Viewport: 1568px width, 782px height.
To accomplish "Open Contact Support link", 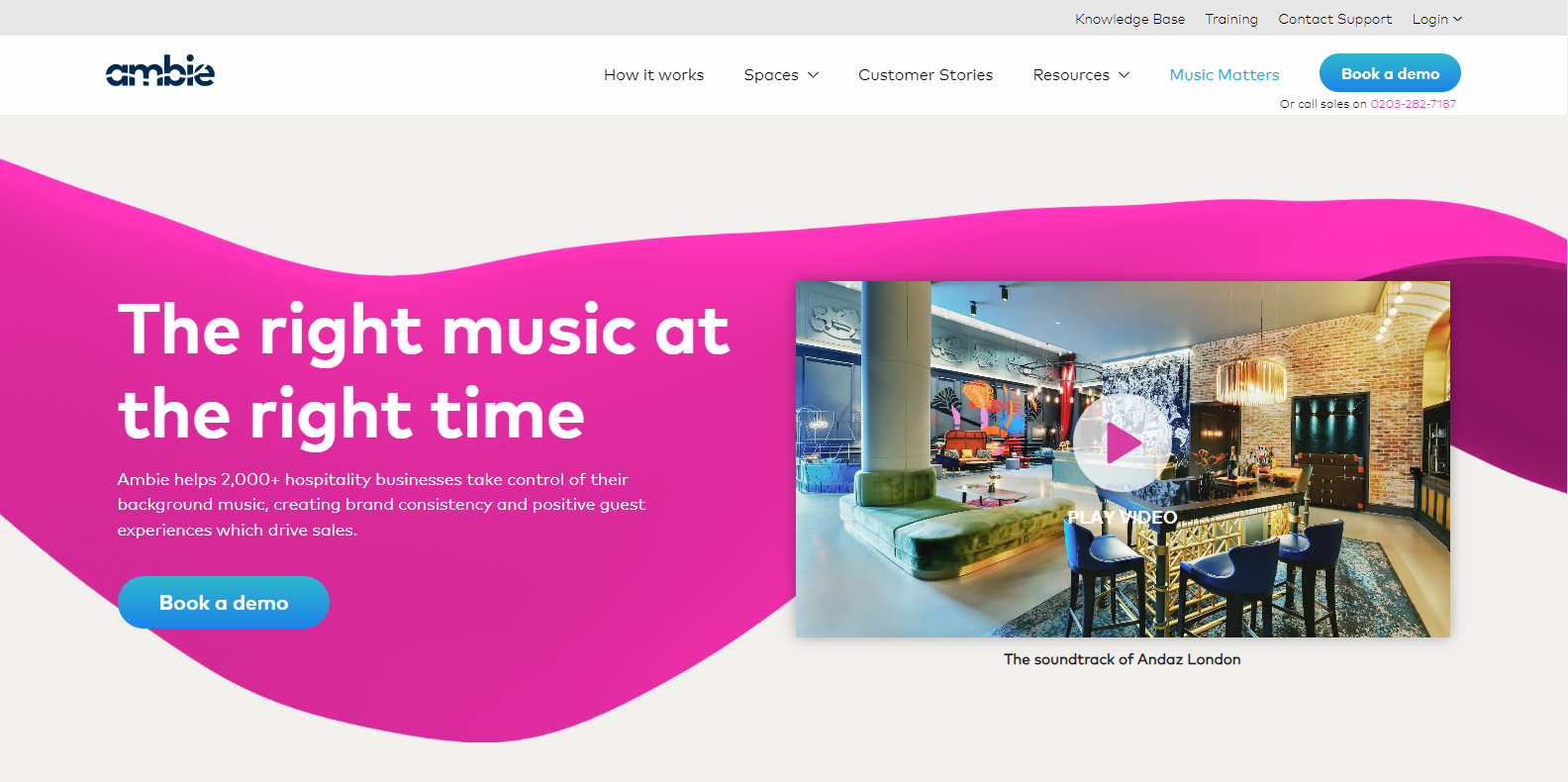I will click(x=1334, y=19).
